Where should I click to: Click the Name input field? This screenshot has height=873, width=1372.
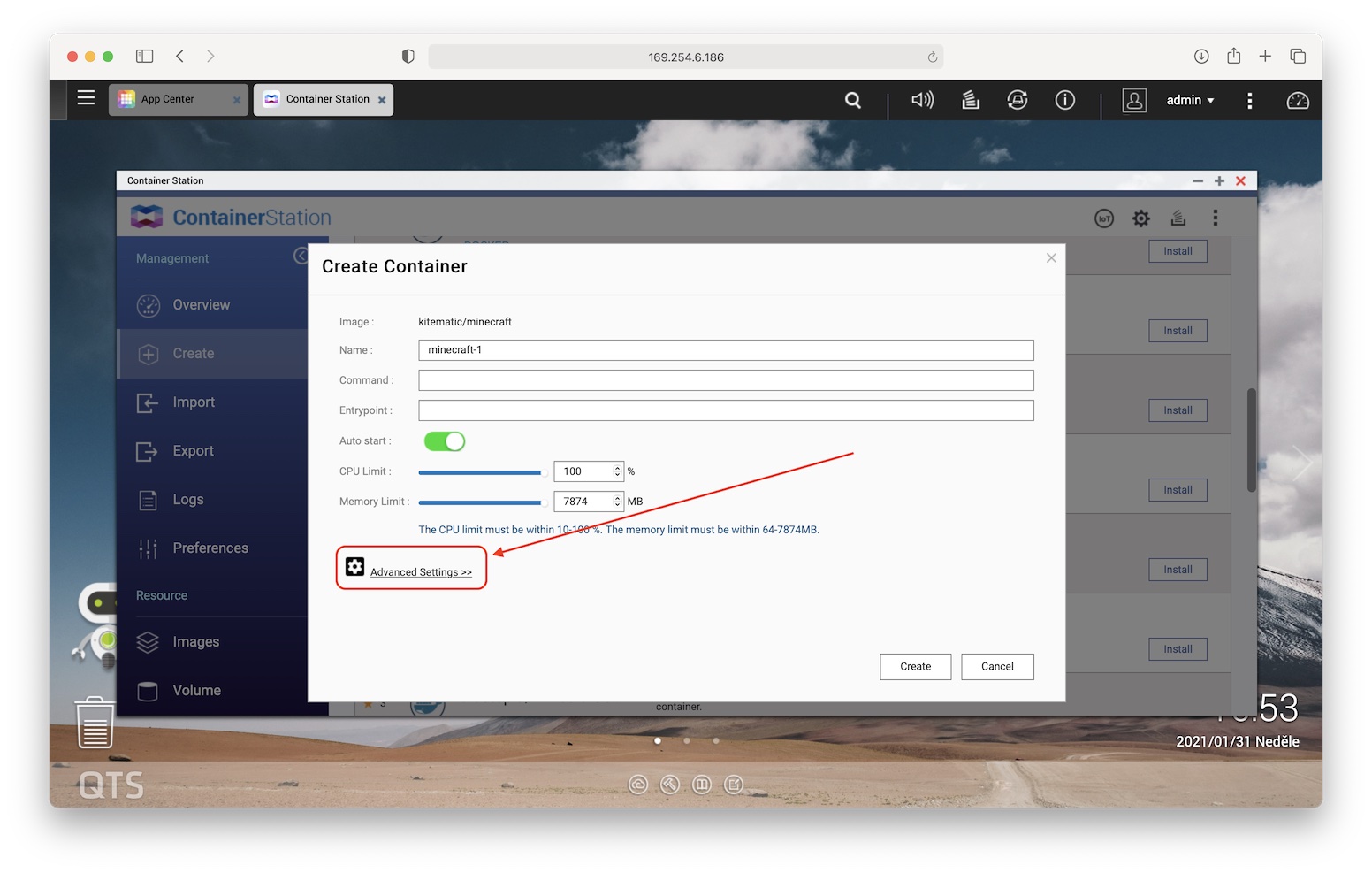[725, 350]
